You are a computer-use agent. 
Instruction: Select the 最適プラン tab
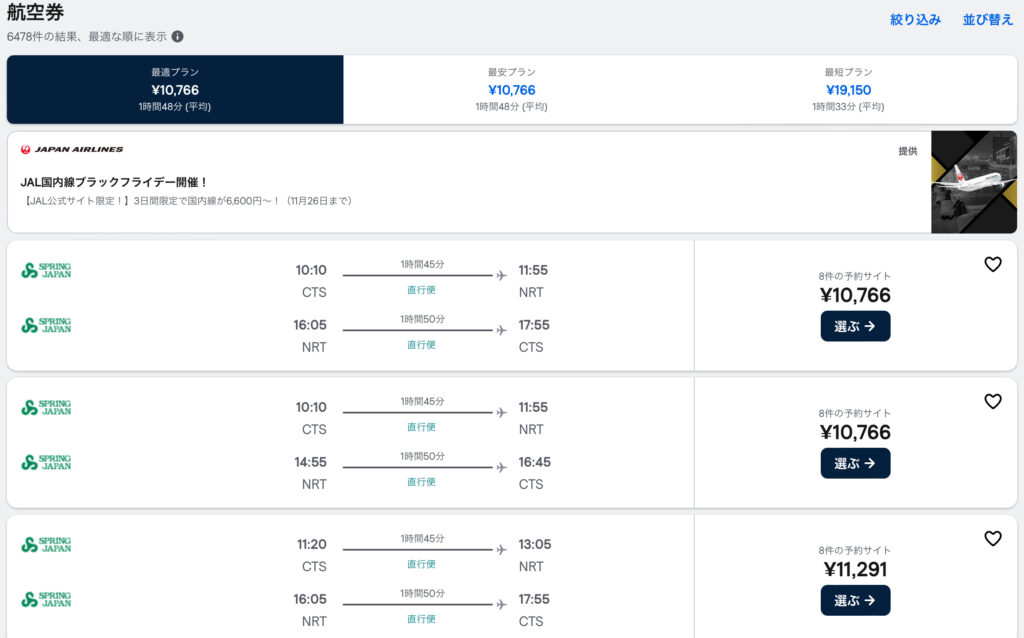pos(175,90)
